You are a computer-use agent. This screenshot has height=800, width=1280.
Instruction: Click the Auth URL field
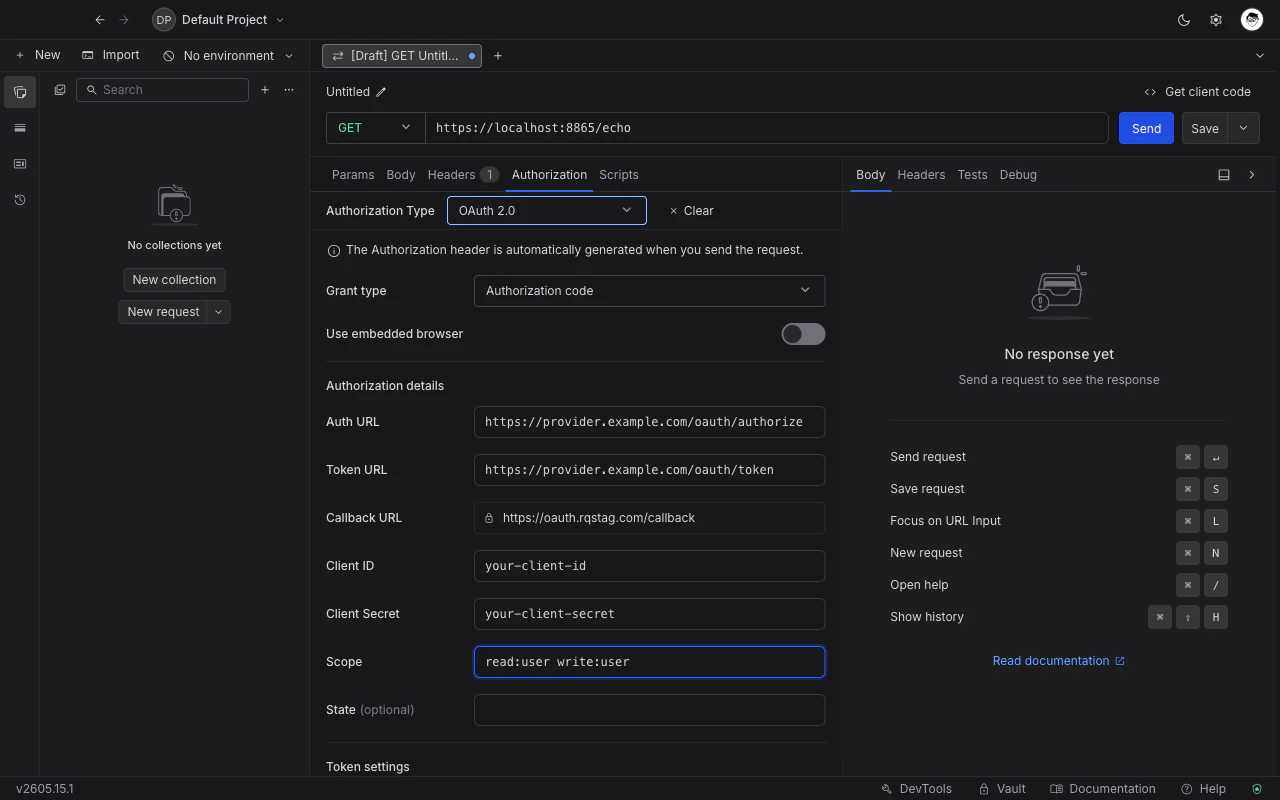click(649, 422)
